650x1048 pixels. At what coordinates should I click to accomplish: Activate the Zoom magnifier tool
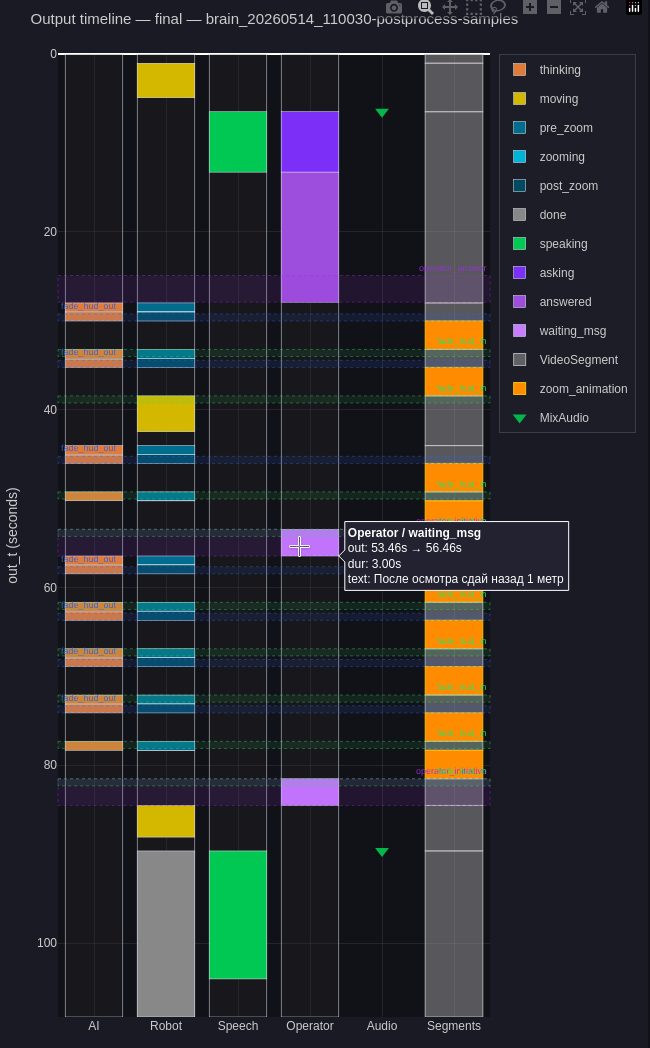(426, 7)
